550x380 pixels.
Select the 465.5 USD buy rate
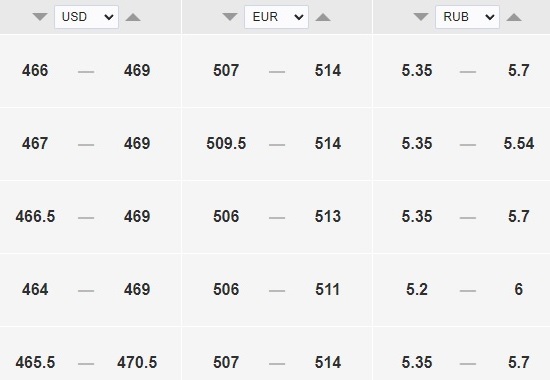[35, 362]
